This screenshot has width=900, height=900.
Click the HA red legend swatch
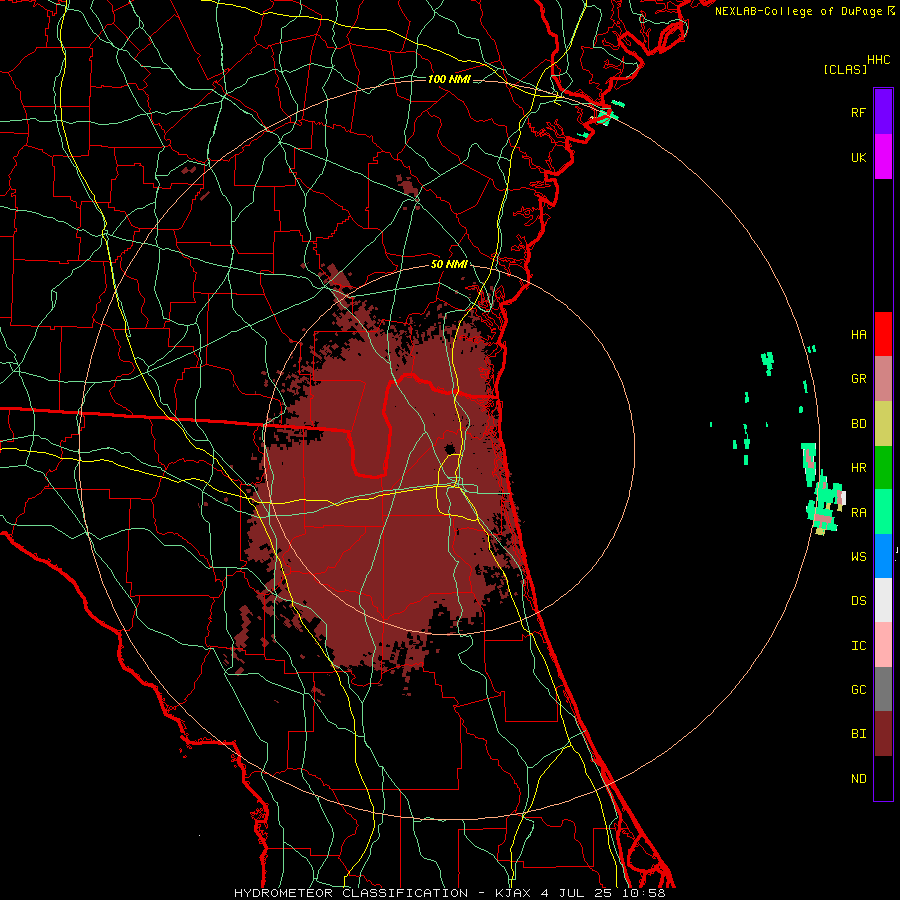[883, 334]
